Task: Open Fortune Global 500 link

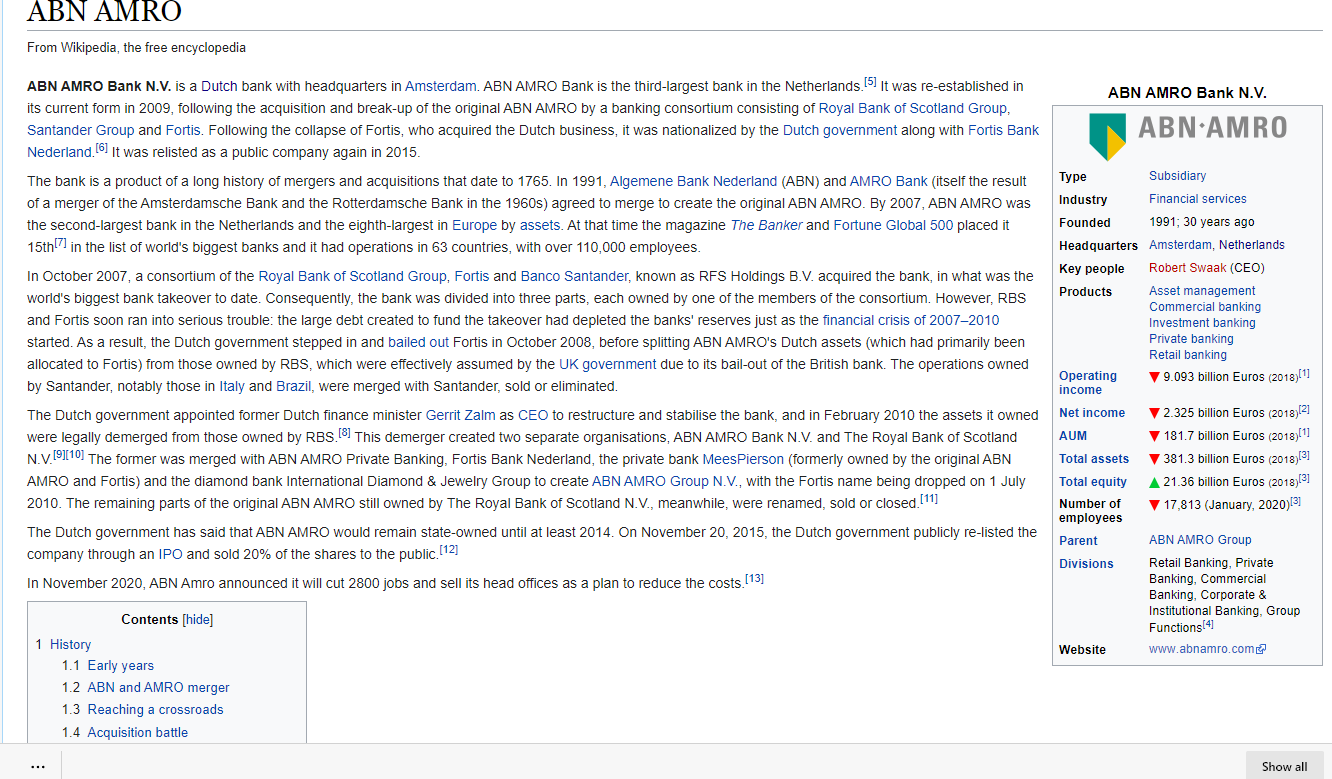Action: tap(893, 225)
